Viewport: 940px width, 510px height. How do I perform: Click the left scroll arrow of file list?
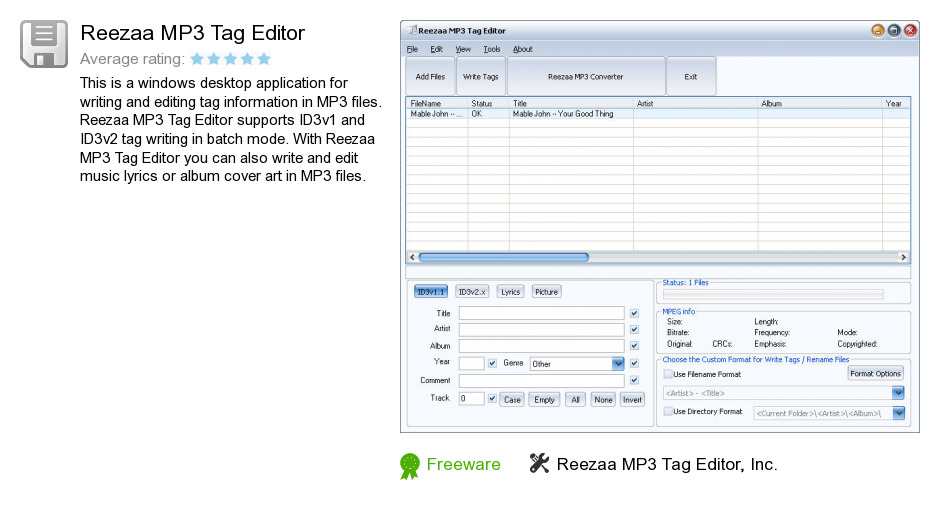pos(412,257)
